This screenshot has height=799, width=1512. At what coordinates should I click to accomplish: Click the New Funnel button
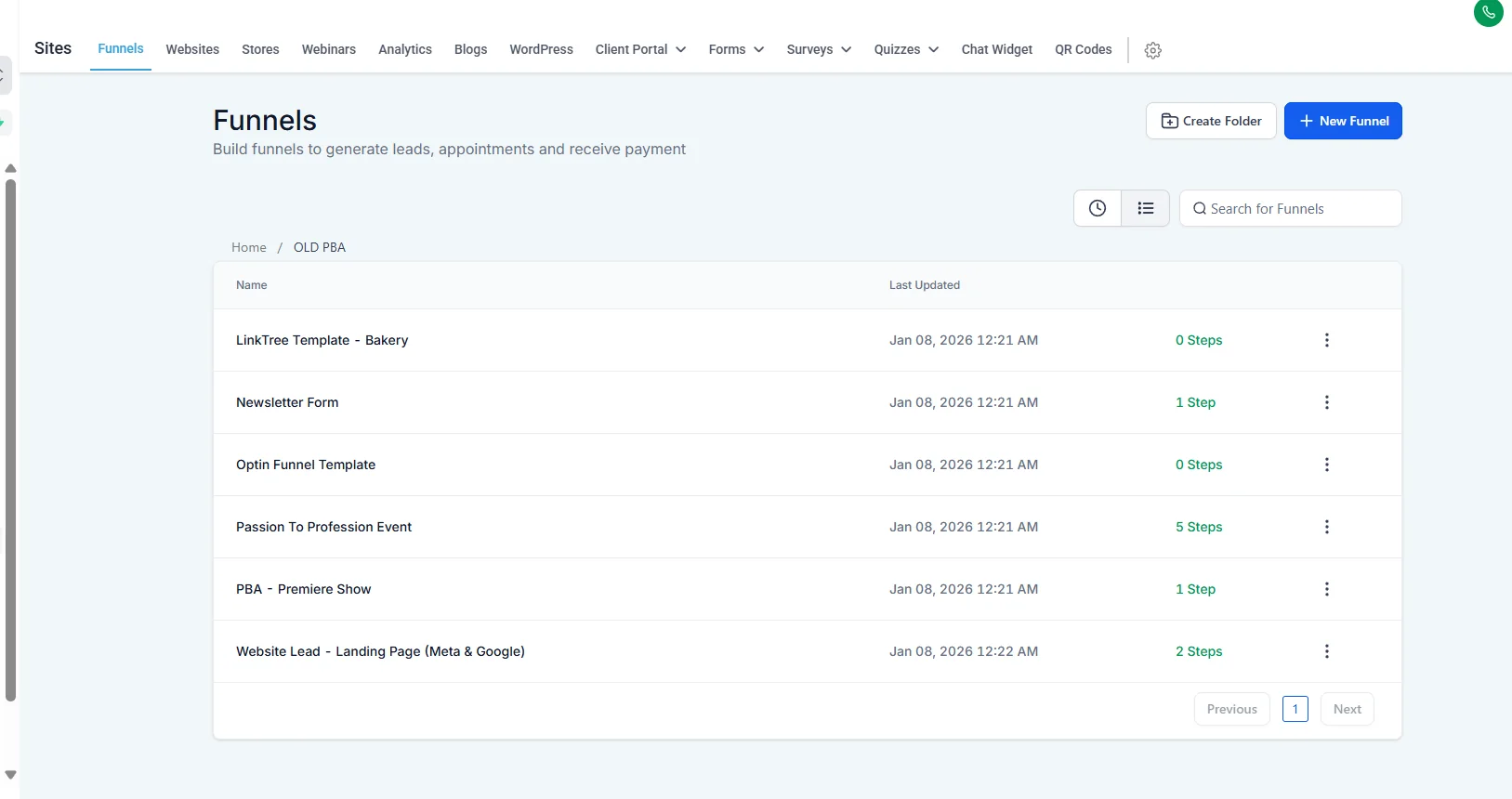(1343, 121)
